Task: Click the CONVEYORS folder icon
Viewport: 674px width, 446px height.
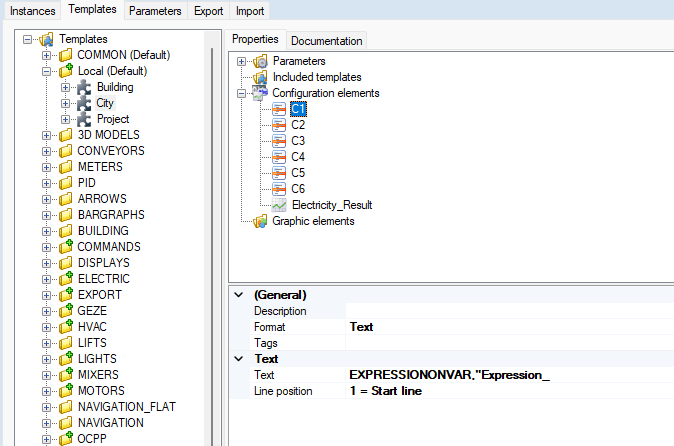Action: tap(65, 151)
